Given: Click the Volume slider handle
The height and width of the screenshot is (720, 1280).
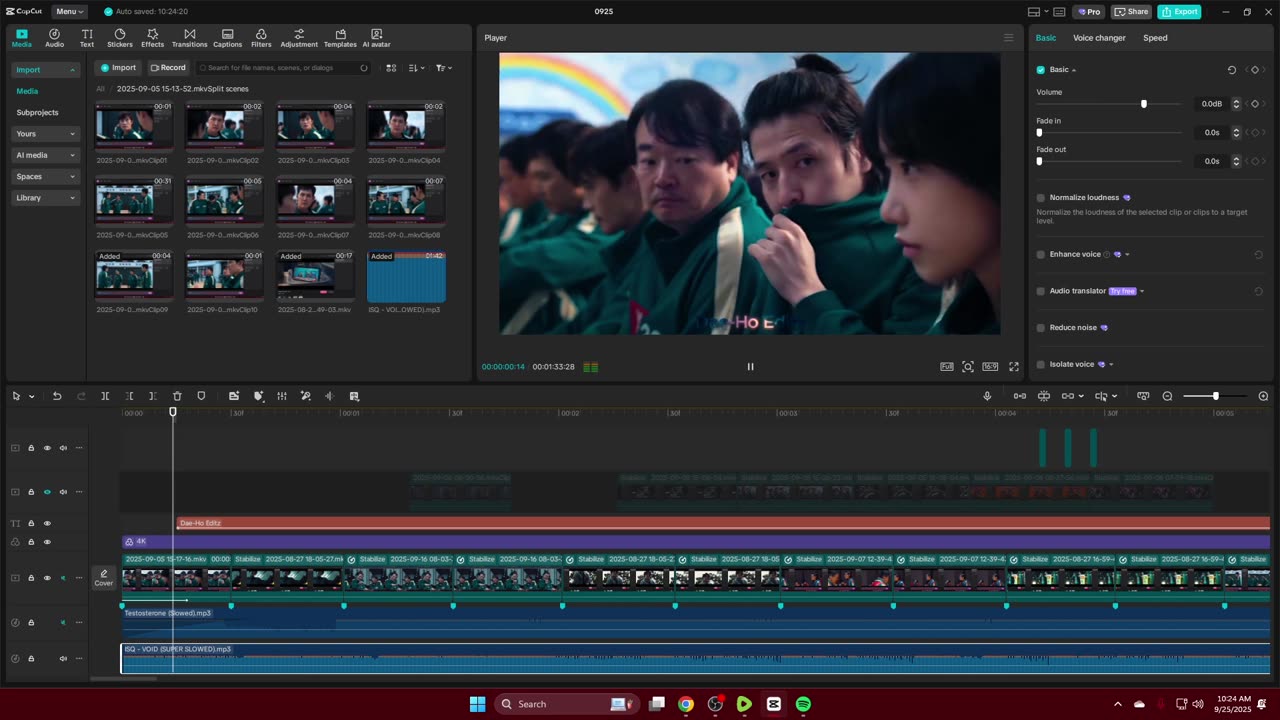Looking at the screenshot, I should (x=1144, y=104).
